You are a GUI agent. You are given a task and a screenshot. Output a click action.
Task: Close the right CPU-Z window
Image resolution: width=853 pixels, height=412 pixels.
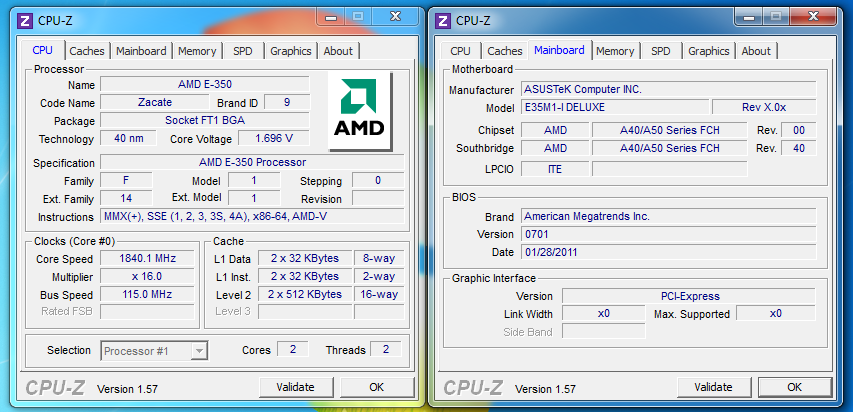(813, 17)
